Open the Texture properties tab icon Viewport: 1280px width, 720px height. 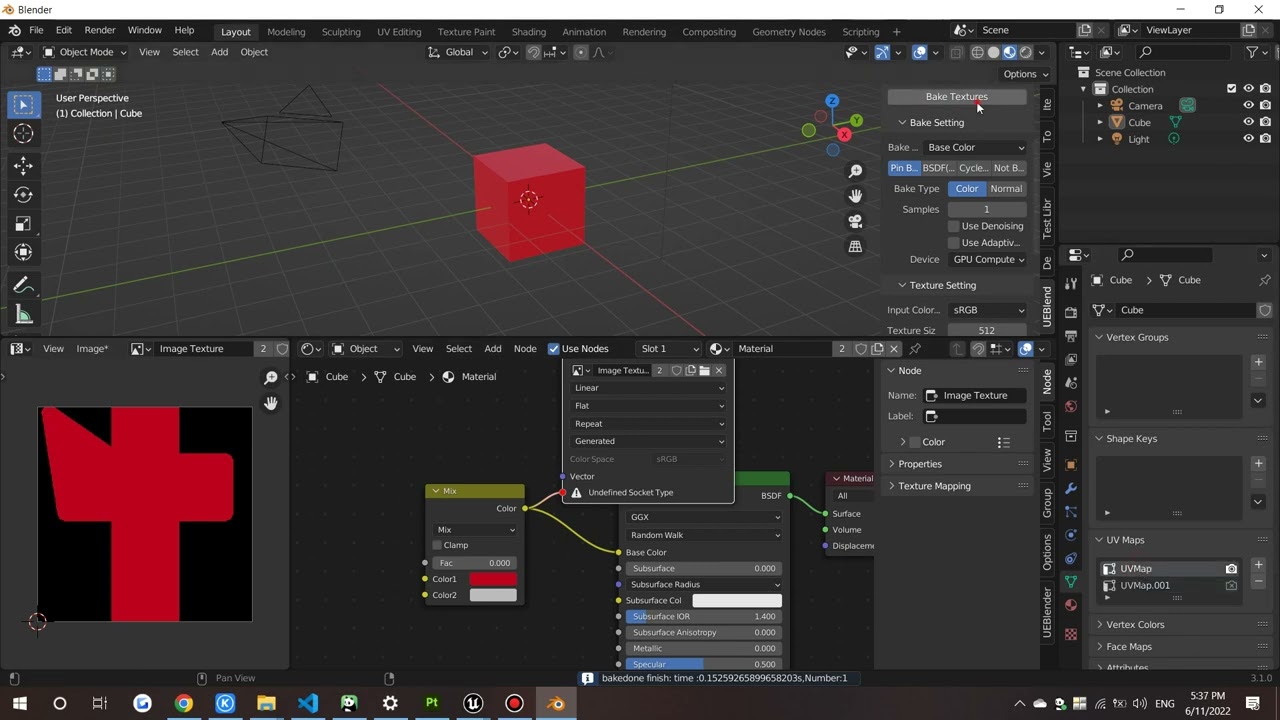point(1071,634)
